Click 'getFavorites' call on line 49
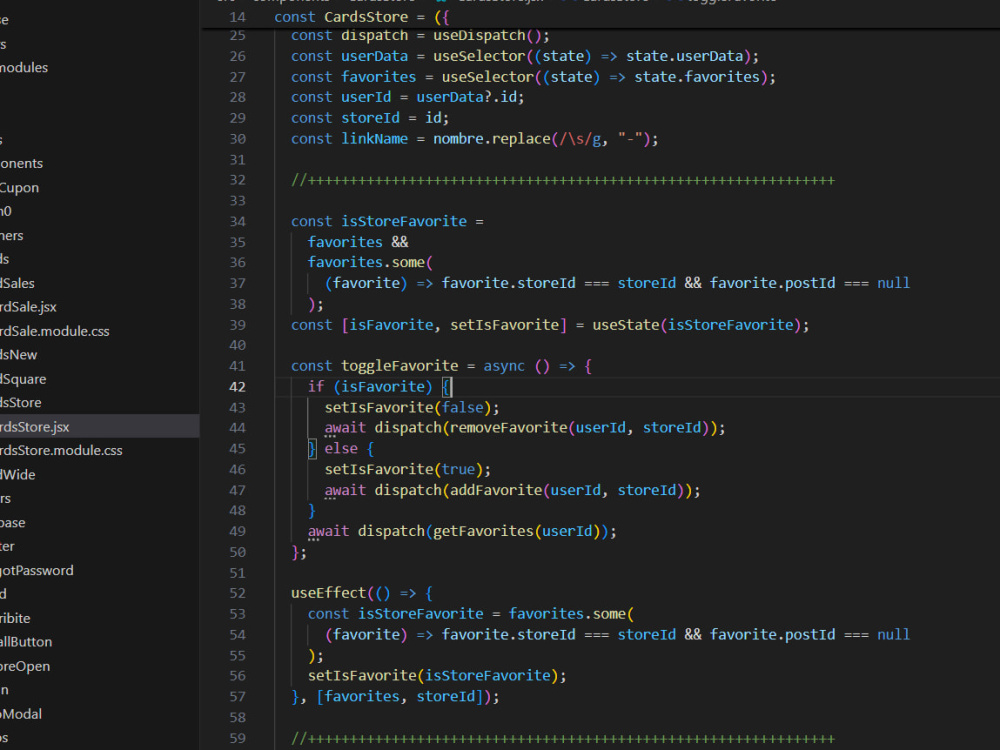 (483, 531)
